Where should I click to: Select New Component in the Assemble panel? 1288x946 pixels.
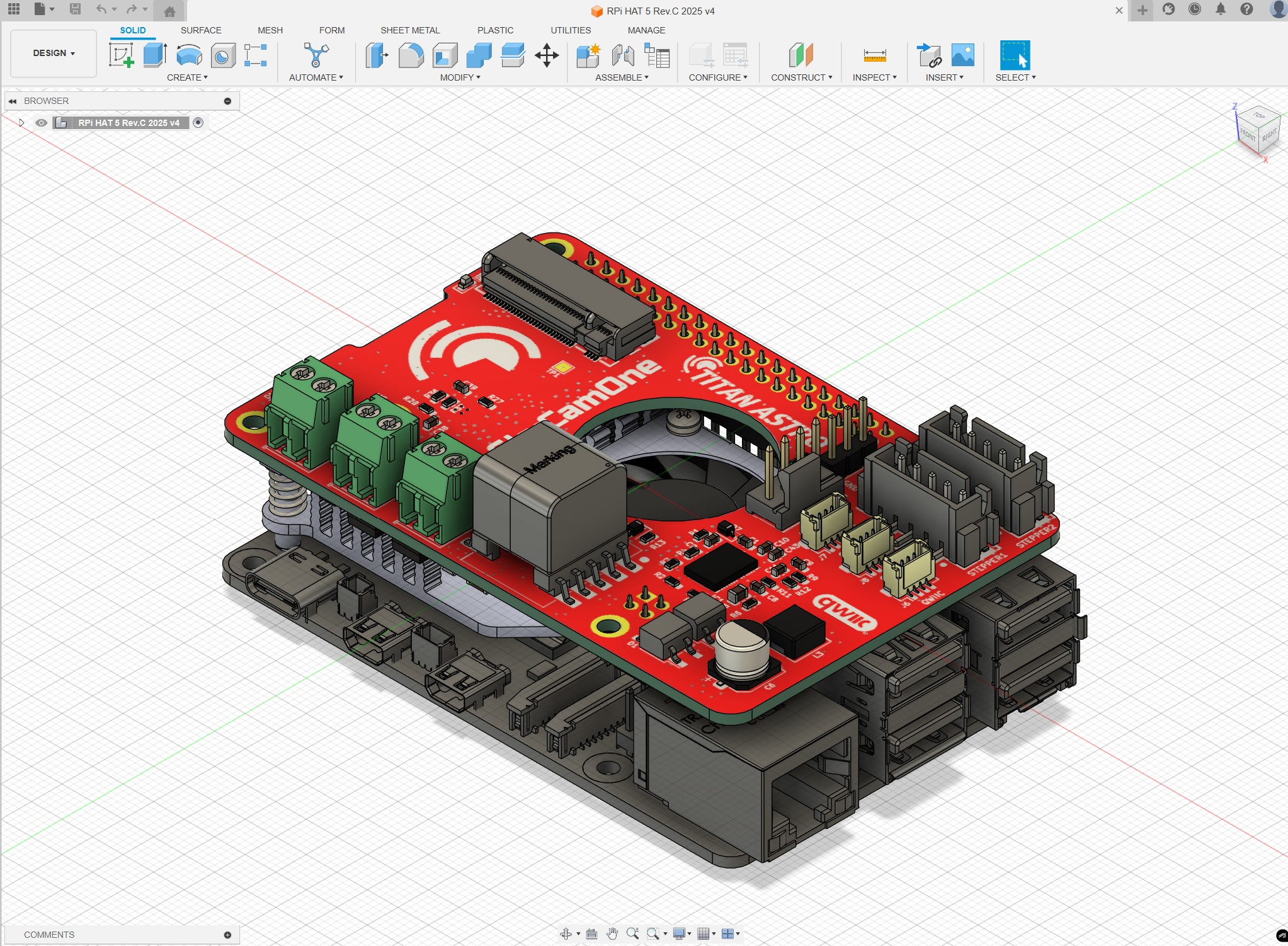(588, 55)
